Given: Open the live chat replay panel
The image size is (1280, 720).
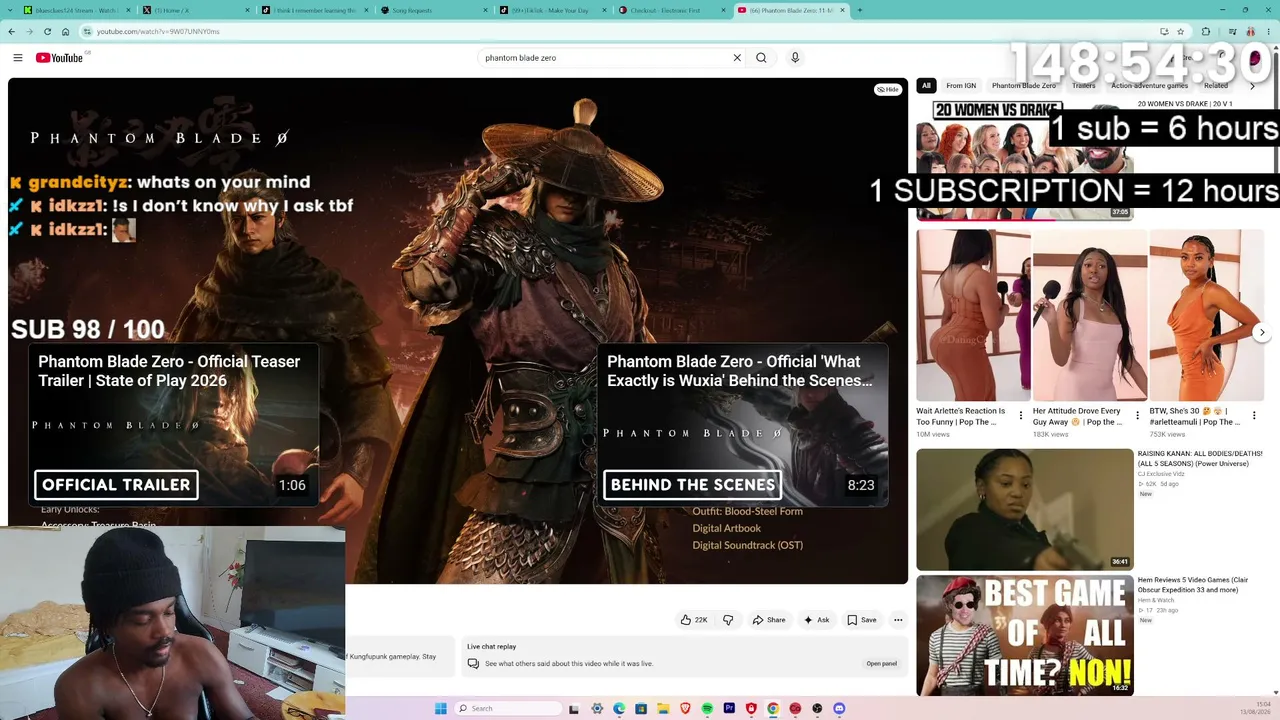Looking at the screenshot, I should [881, 664].
